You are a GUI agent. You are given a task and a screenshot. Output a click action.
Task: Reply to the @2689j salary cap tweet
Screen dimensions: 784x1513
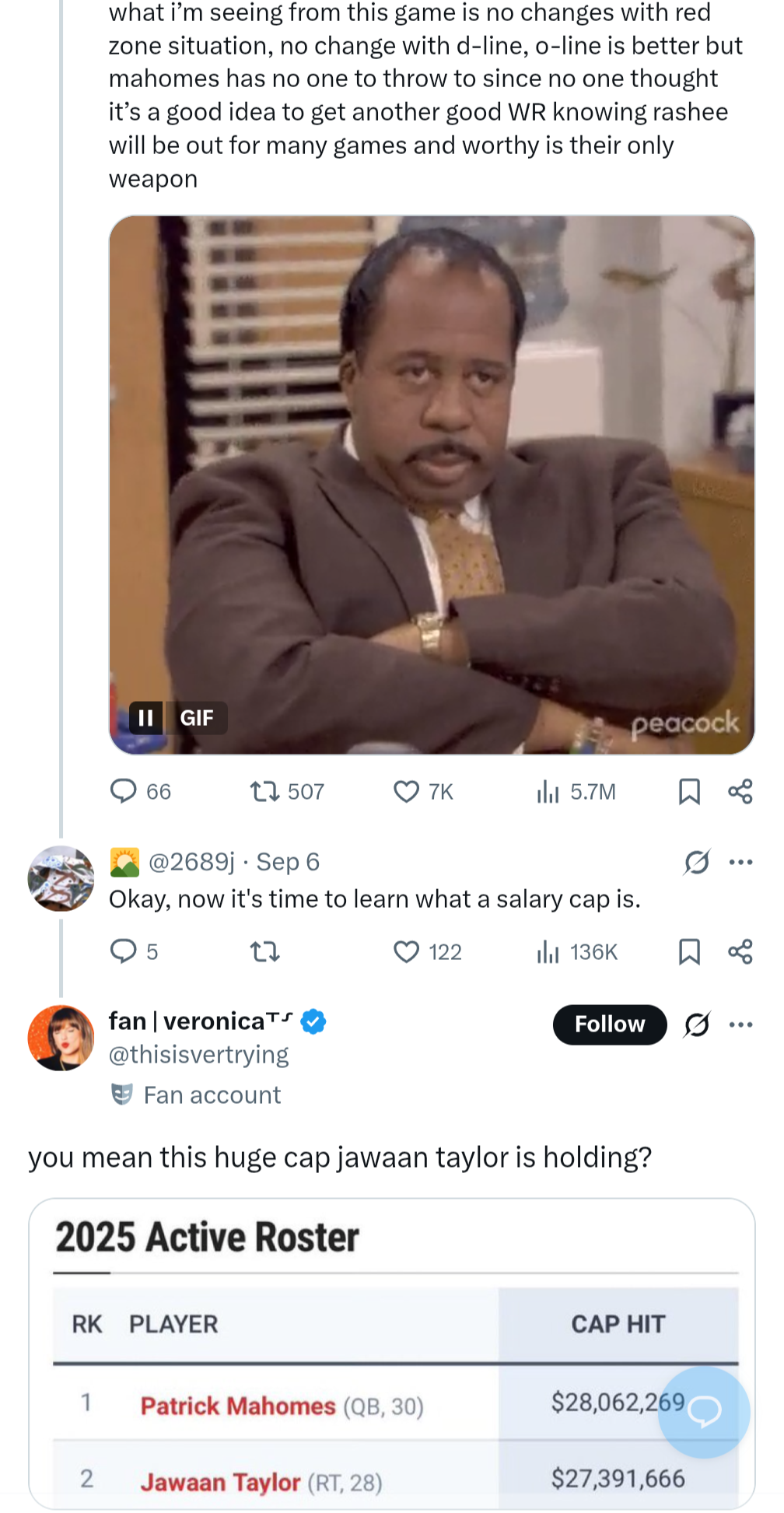124,951
